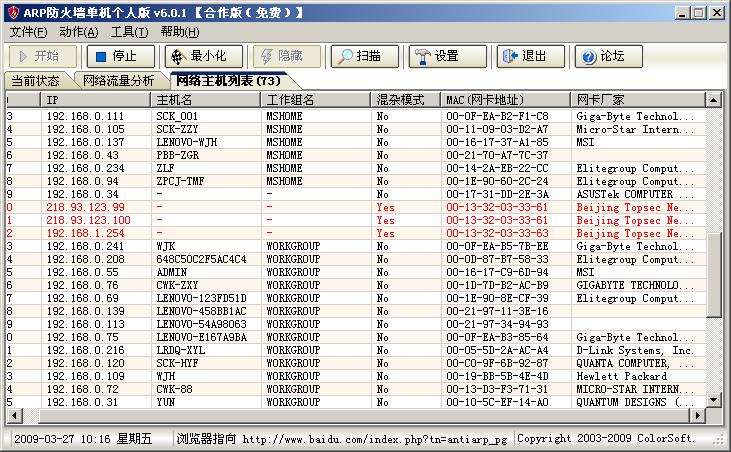This screenshot has width=731, height=452.
Task: Switch to the 网络流量分析 tab
Action: click(118, 81)
